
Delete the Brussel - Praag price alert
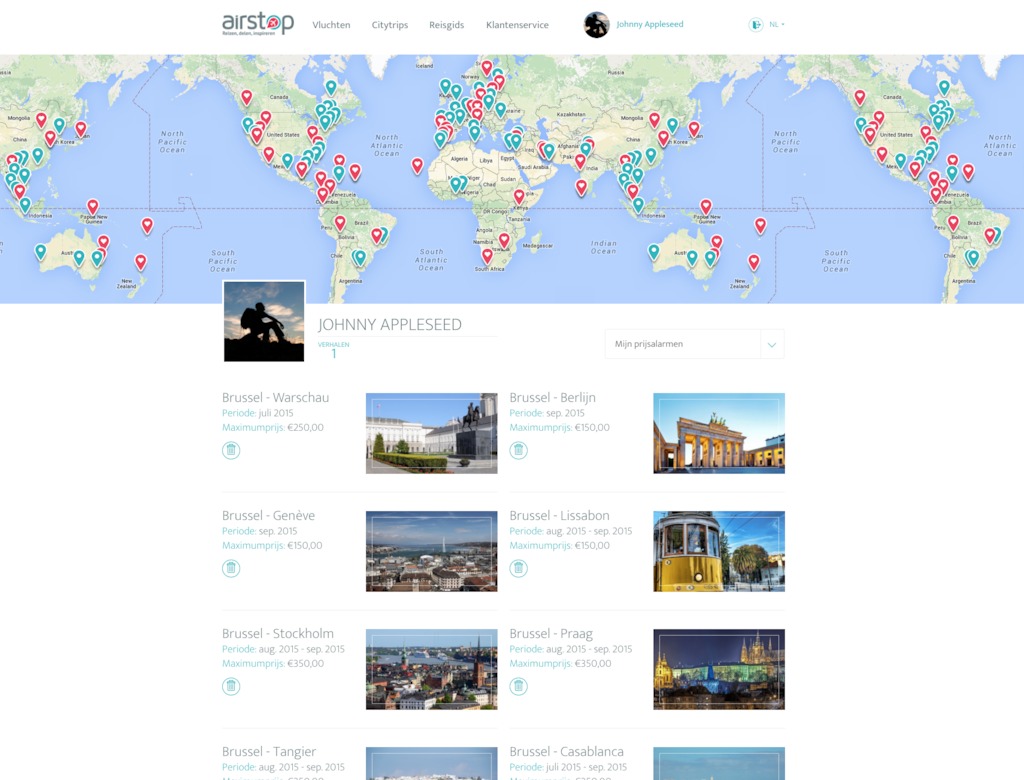(519, 686)
